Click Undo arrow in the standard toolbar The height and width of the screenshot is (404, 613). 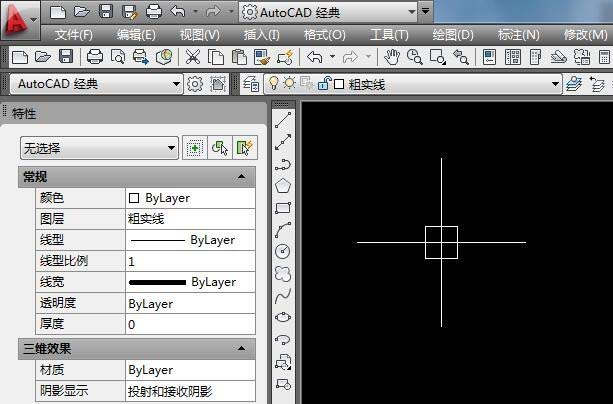point(315,57)
